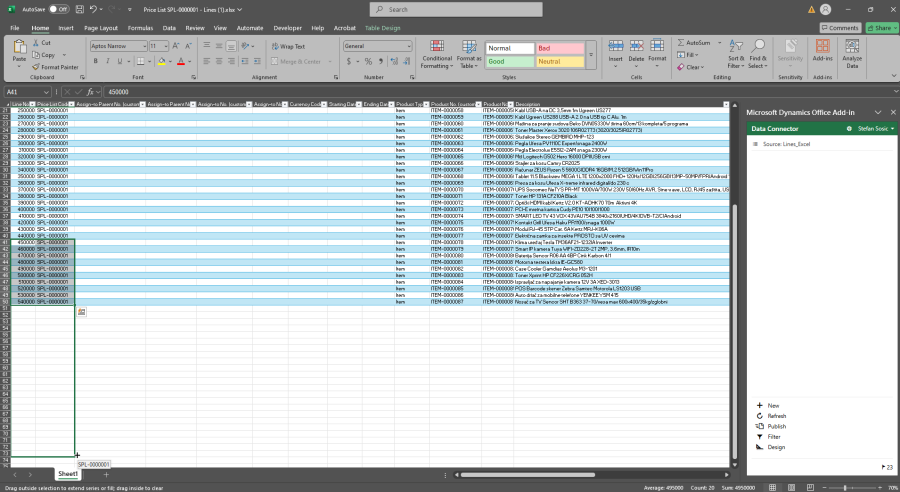Apply the red font color A
The width and height of the screenshot is (900, 492).
[181, 61]
